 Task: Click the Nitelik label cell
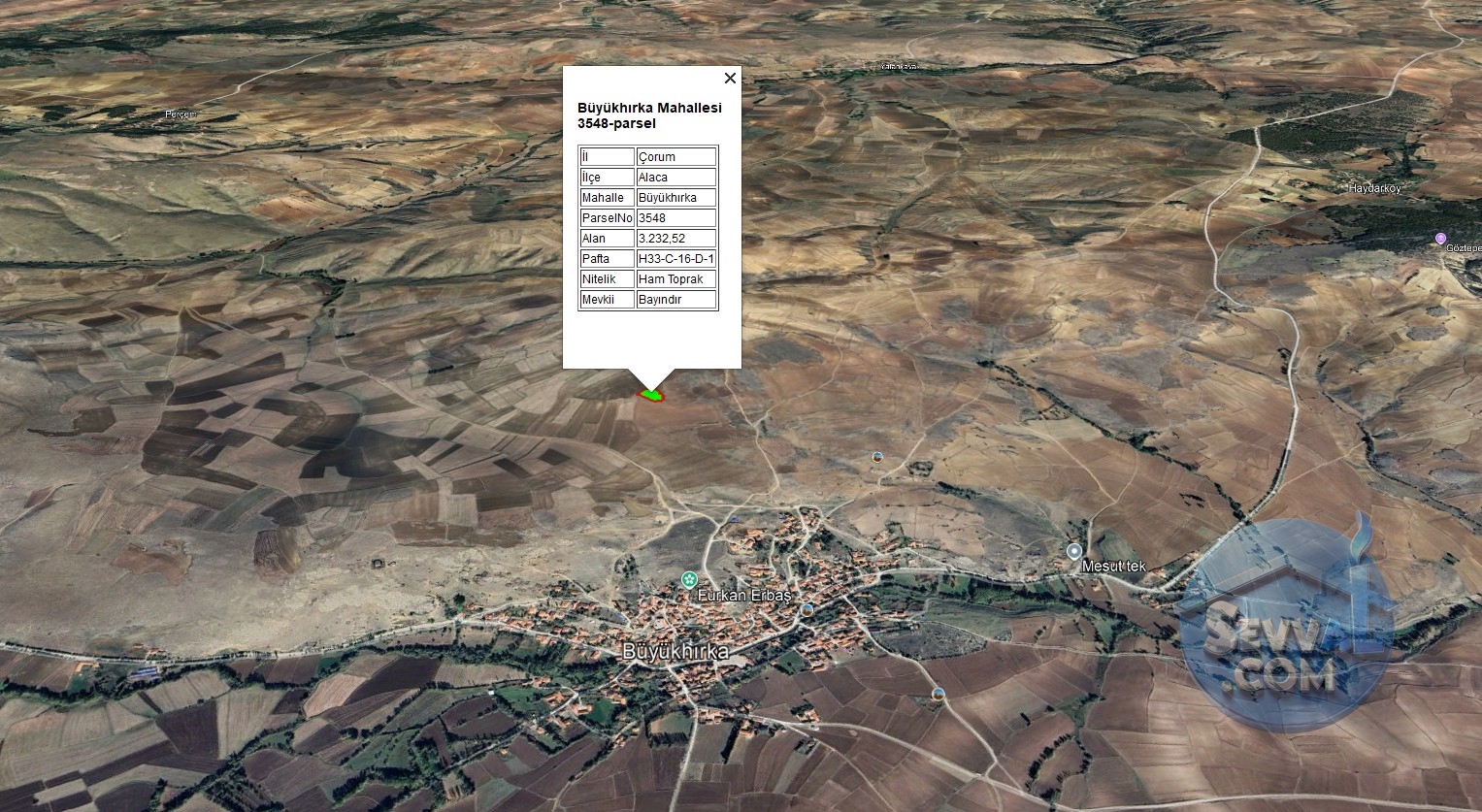click(x=607, y=278)
